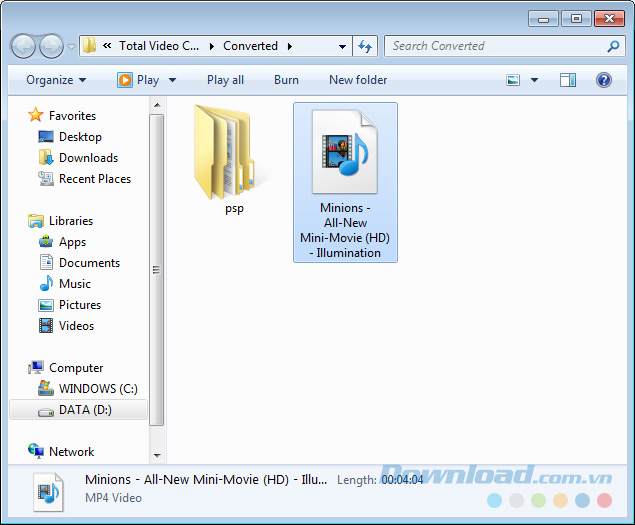Click the MP4 Video type label
The width and height of the screenshot is (635, 525).
(x=113, y=498)
